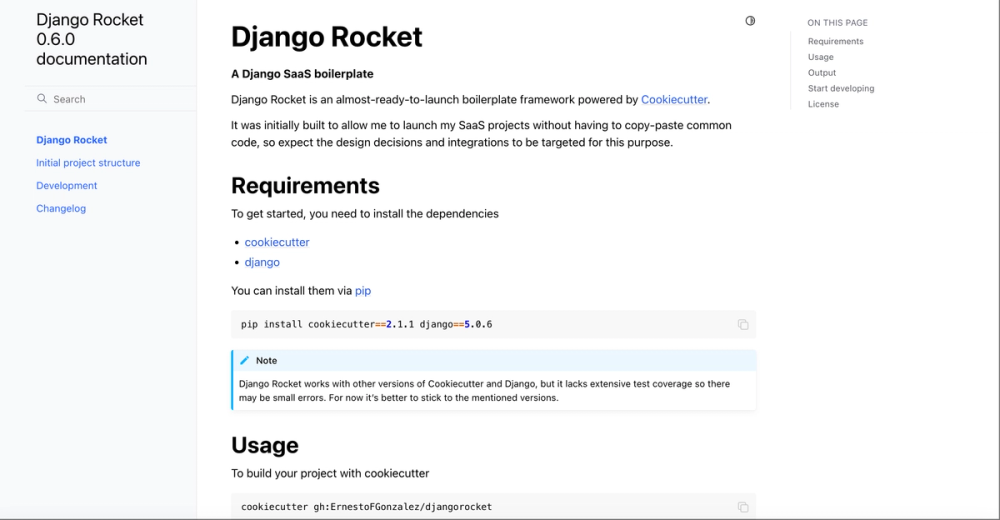Click the Usage heading
Viewport: 1000px width, 520px height.
[x=265, y=445]
